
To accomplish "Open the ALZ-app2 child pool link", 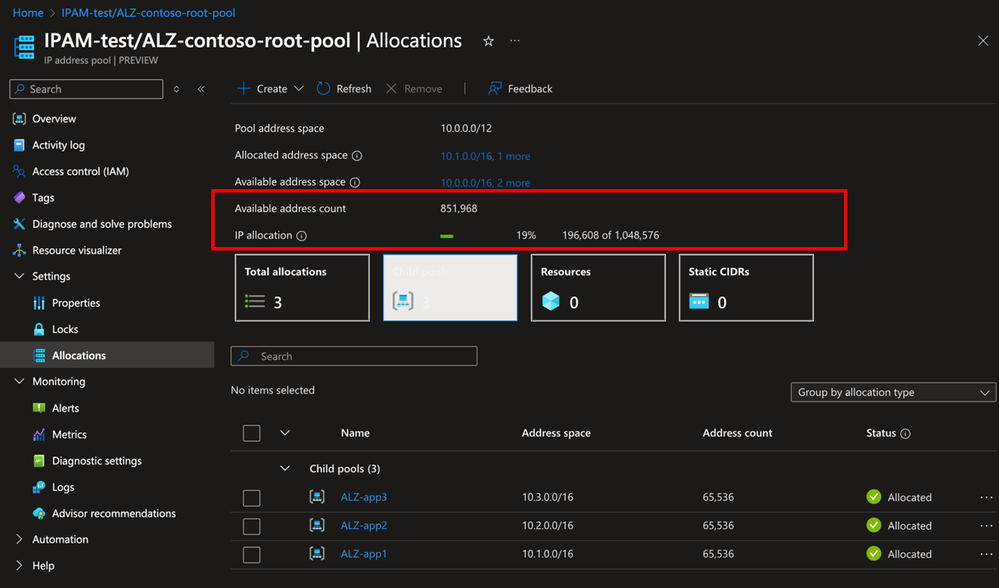I will click(x=364, y=526).
